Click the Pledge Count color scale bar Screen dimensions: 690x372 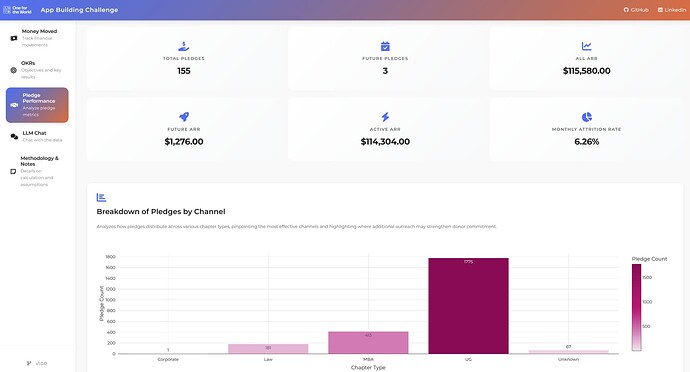tap(636, 307)
